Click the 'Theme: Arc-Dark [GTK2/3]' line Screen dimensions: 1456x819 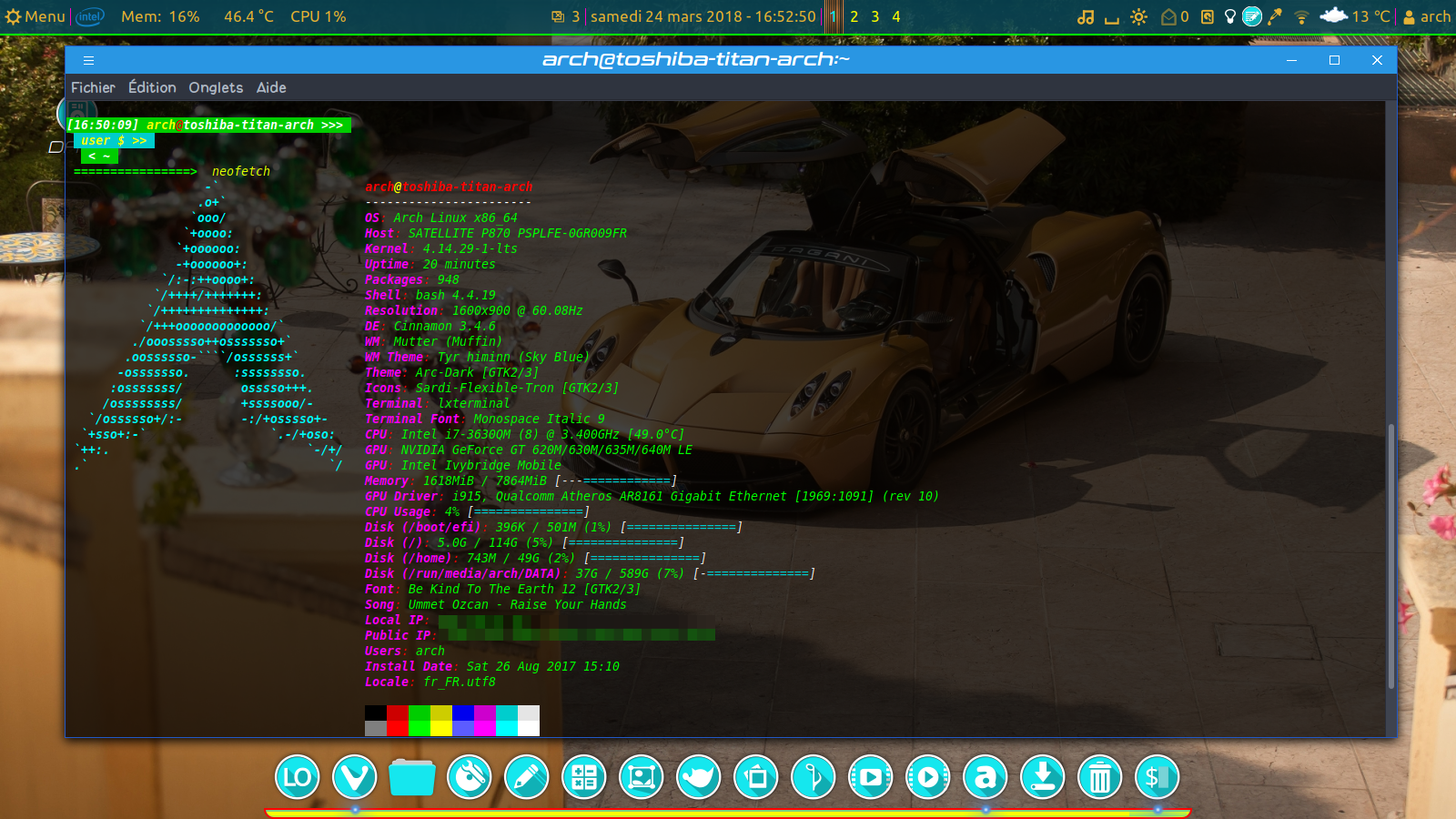(x=452, y=372)
